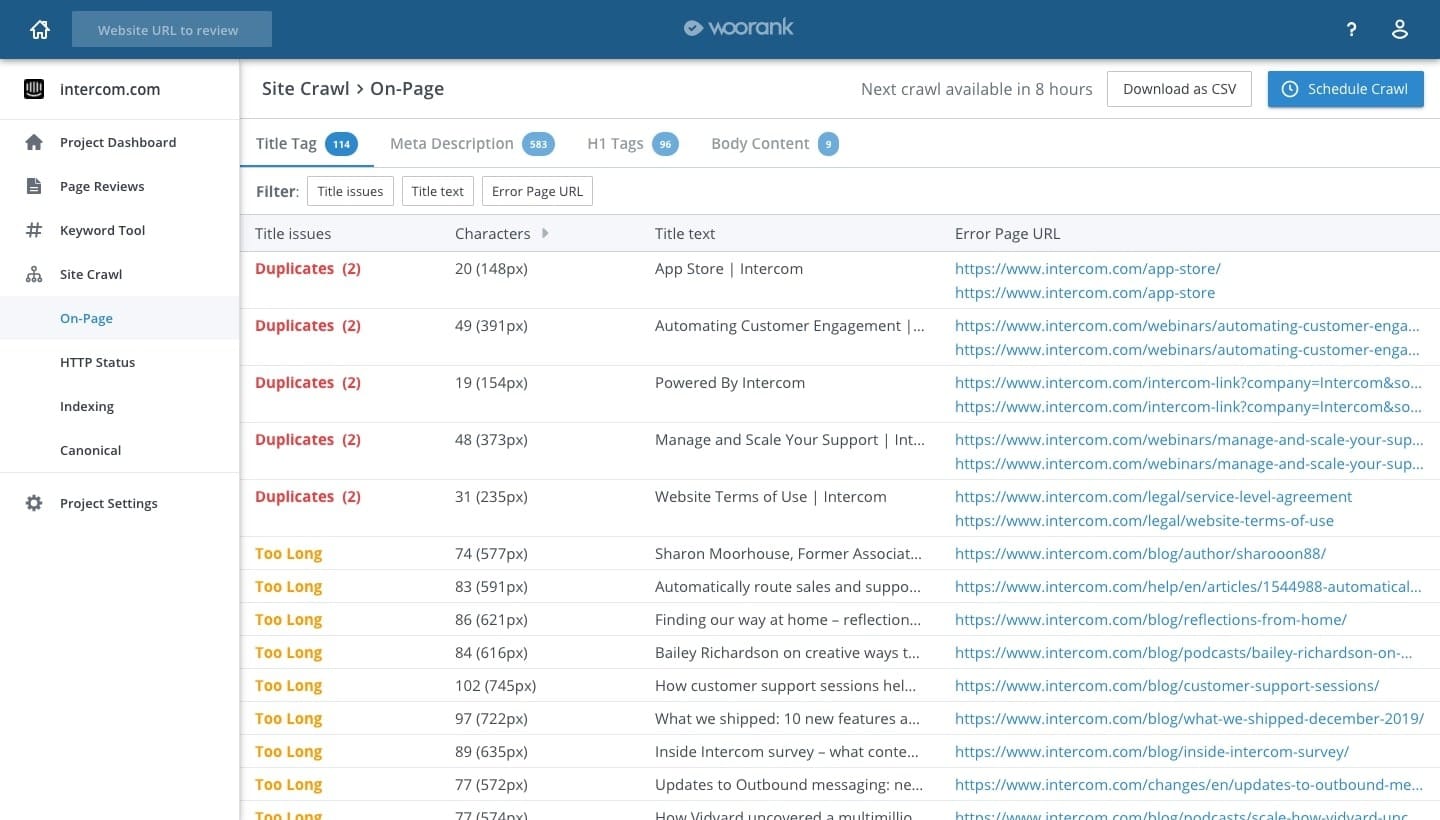Click the WooRank logo in header
This screenshot has width=1440, height=820.
point(738,28)
